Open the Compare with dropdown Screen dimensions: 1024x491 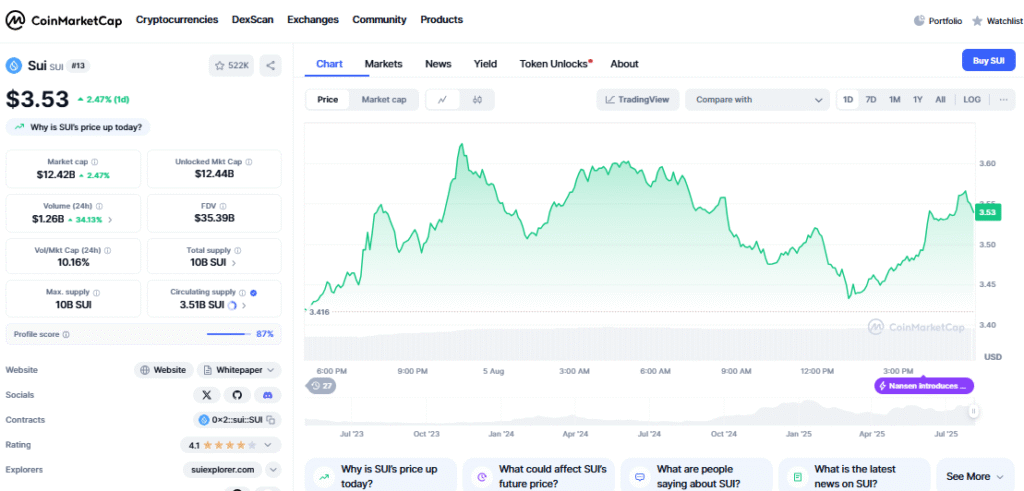coord(756,100)
